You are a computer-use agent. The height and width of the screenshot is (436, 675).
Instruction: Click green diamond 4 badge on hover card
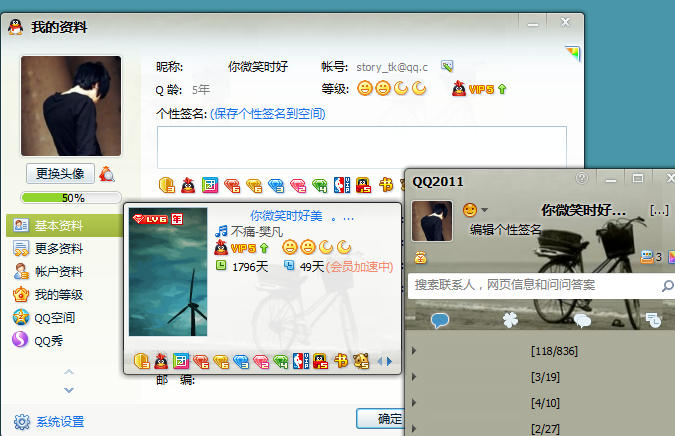(x=281, y=361)
